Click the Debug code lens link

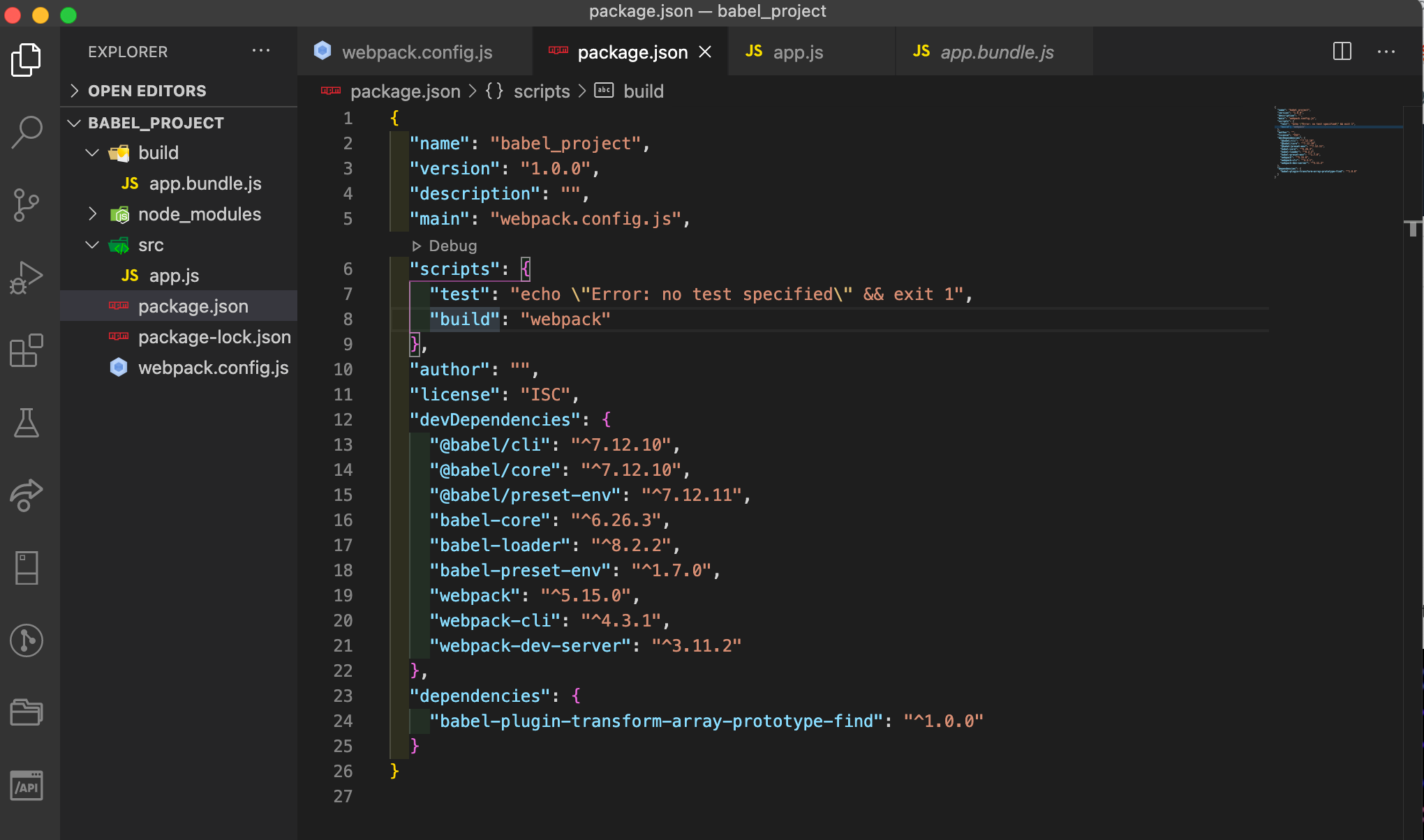click(x=452, y=246)
